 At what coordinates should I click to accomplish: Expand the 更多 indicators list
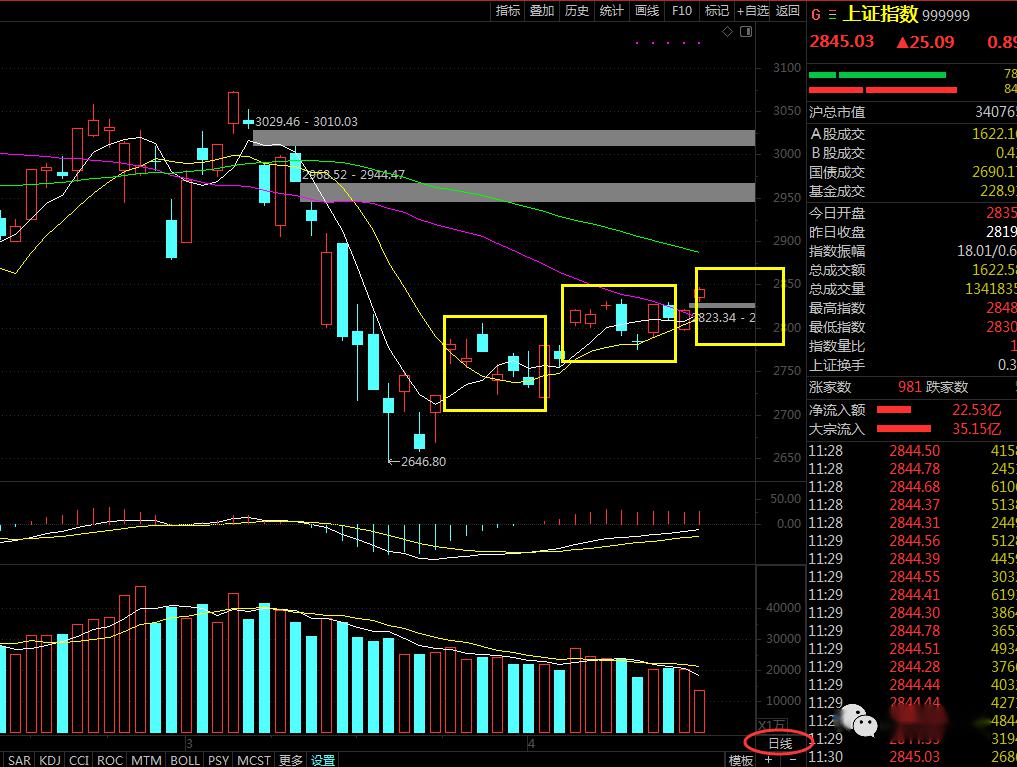291,760
